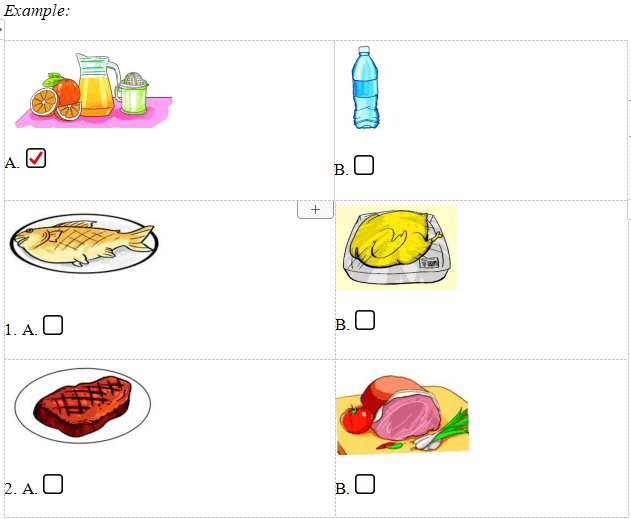This screenshot has width=631, height=519.
Task: Click the grilled steak on plate picture
Action: (83, 405)
